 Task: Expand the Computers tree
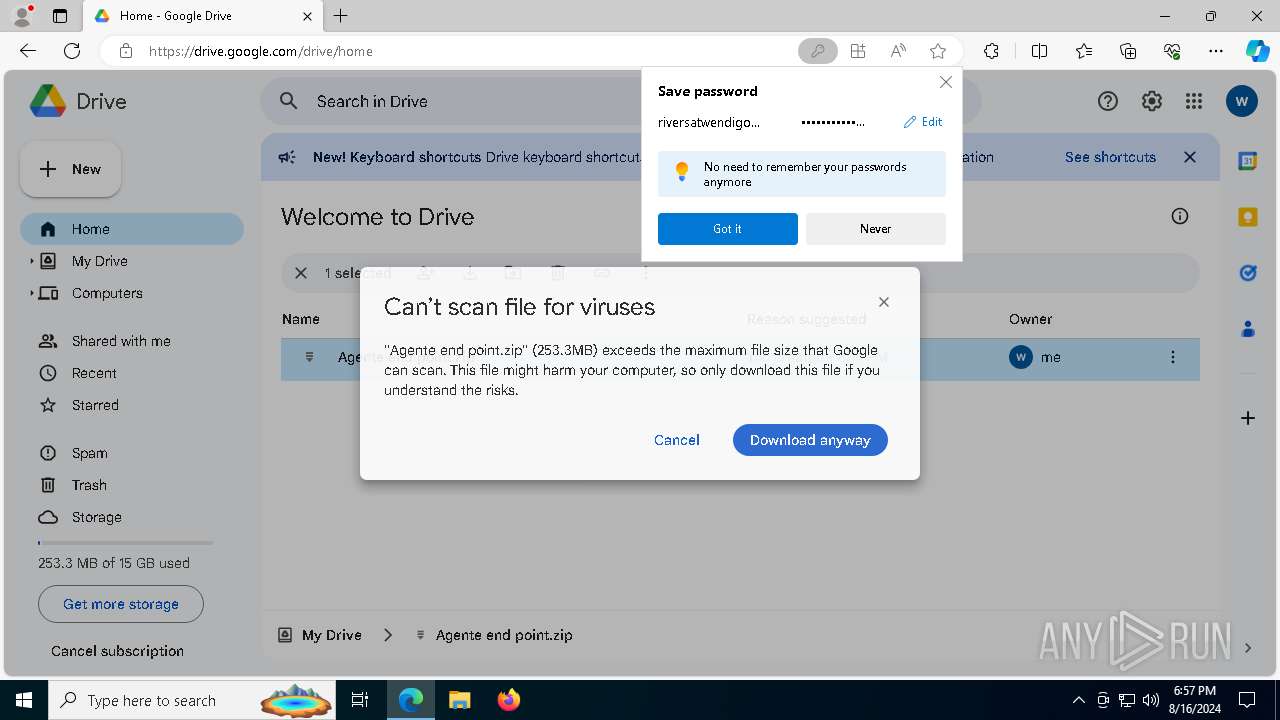pyautogui.click(x=31, y=293)
